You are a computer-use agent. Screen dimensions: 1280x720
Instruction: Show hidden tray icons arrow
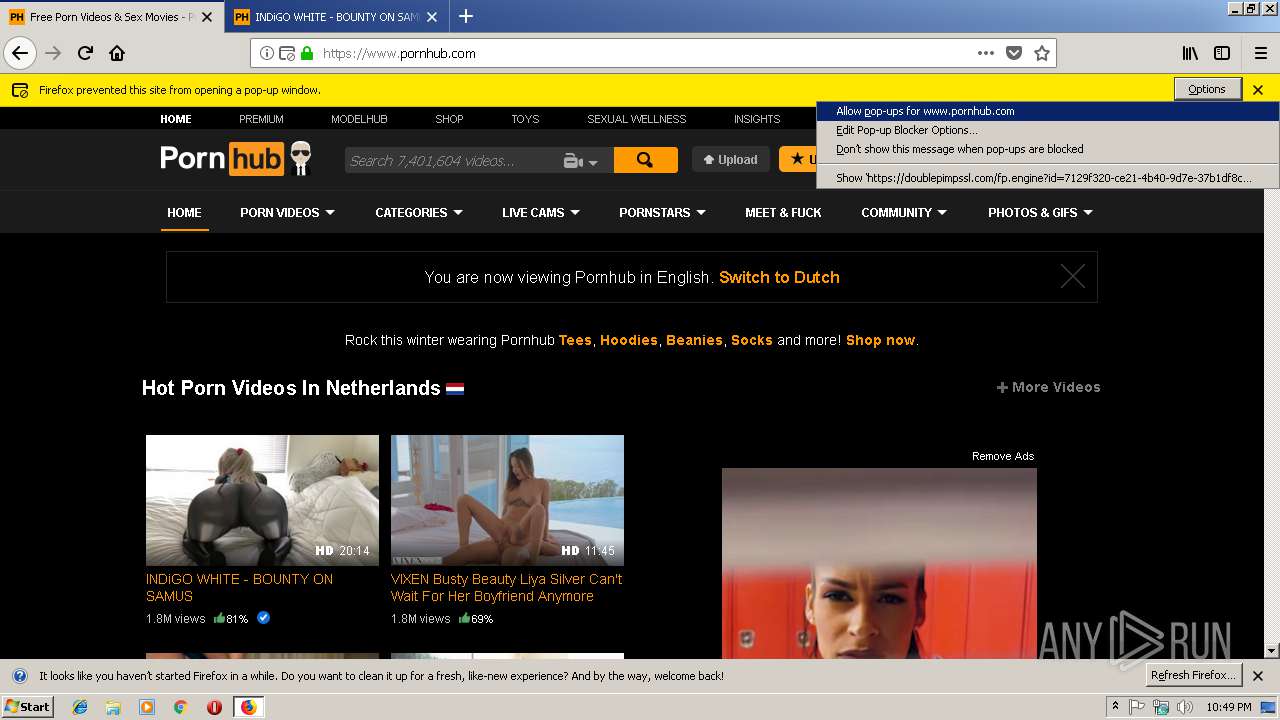(1115, 707)
